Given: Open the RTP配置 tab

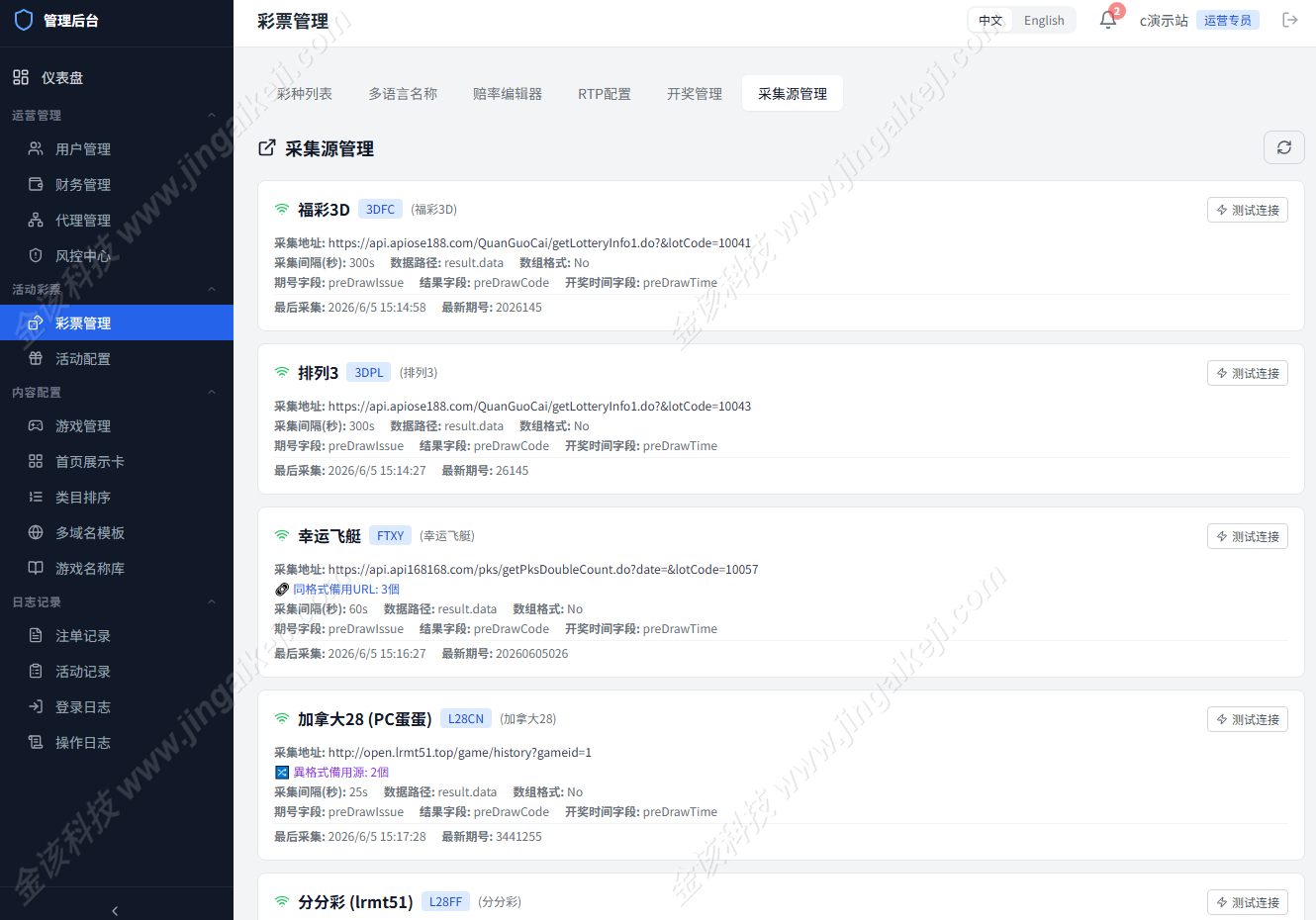Looking at the screenshot, I should pyautogui.click(x=605, y=93).
